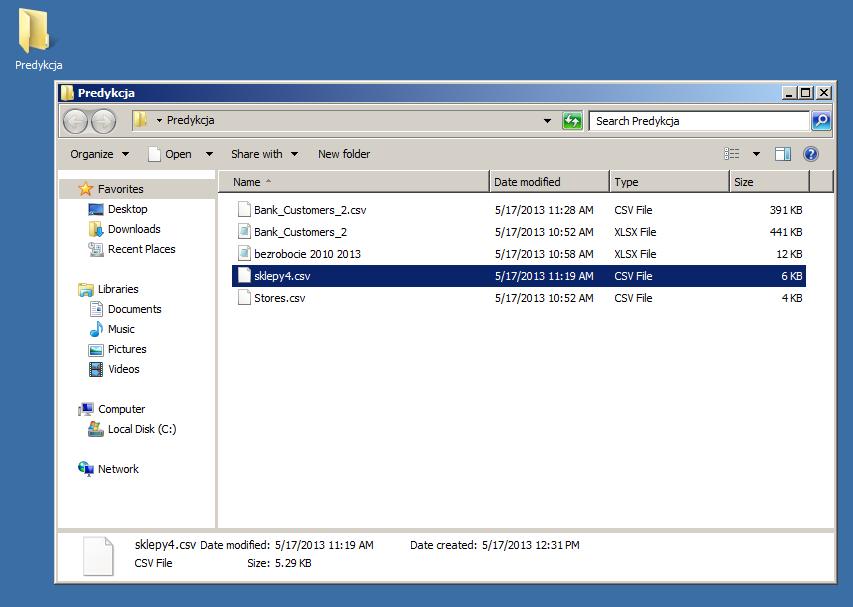The width and height of the screenshot is (853, 607).
Task: Click the Predykcja window title bar text
Action: pyautogui.click(x=106, y=92)
